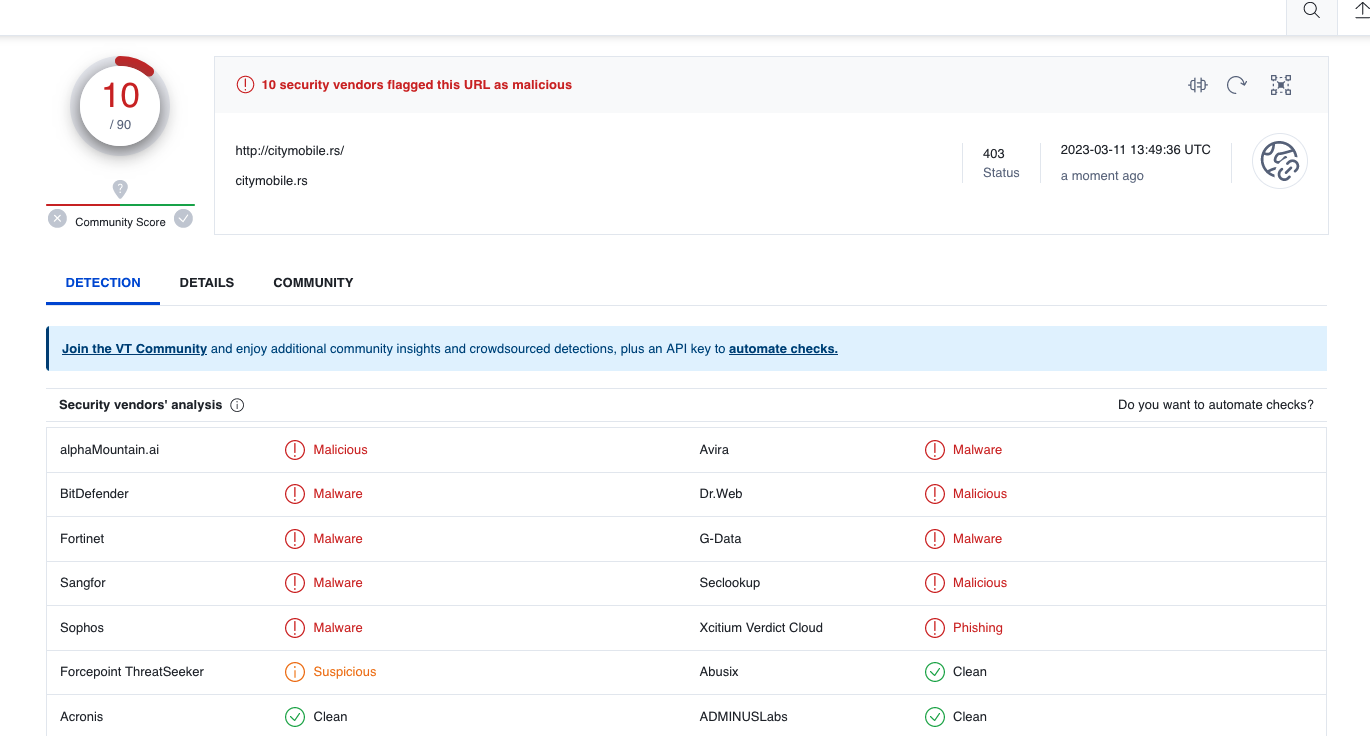This screenshot has width=1370, height=736.
Task: Click the 'a moment ago' timestamp
Action: coord(1102,176)
